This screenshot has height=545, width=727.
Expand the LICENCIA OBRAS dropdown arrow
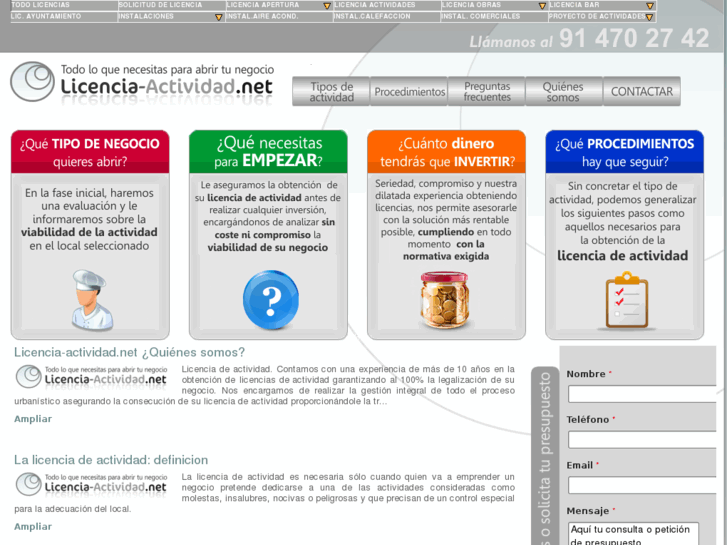[542, 6]
